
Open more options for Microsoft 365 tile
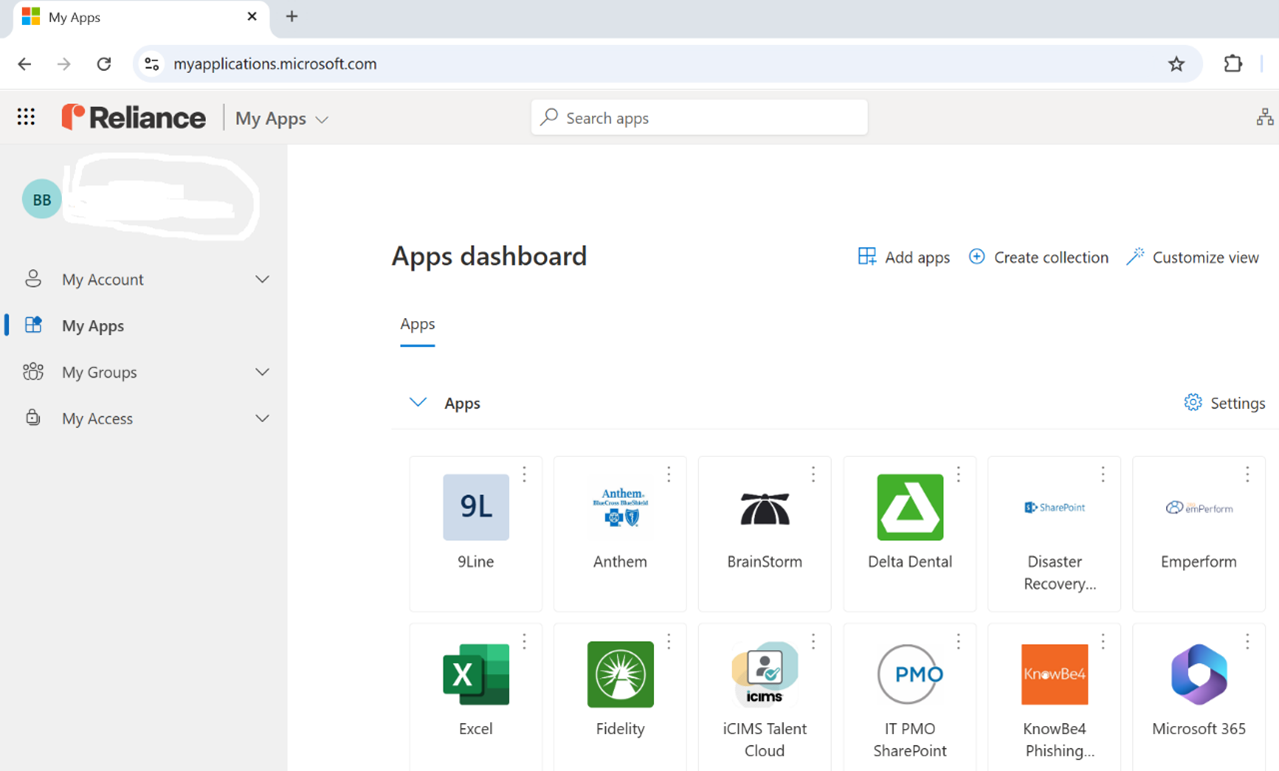[x=1247, y=641]
